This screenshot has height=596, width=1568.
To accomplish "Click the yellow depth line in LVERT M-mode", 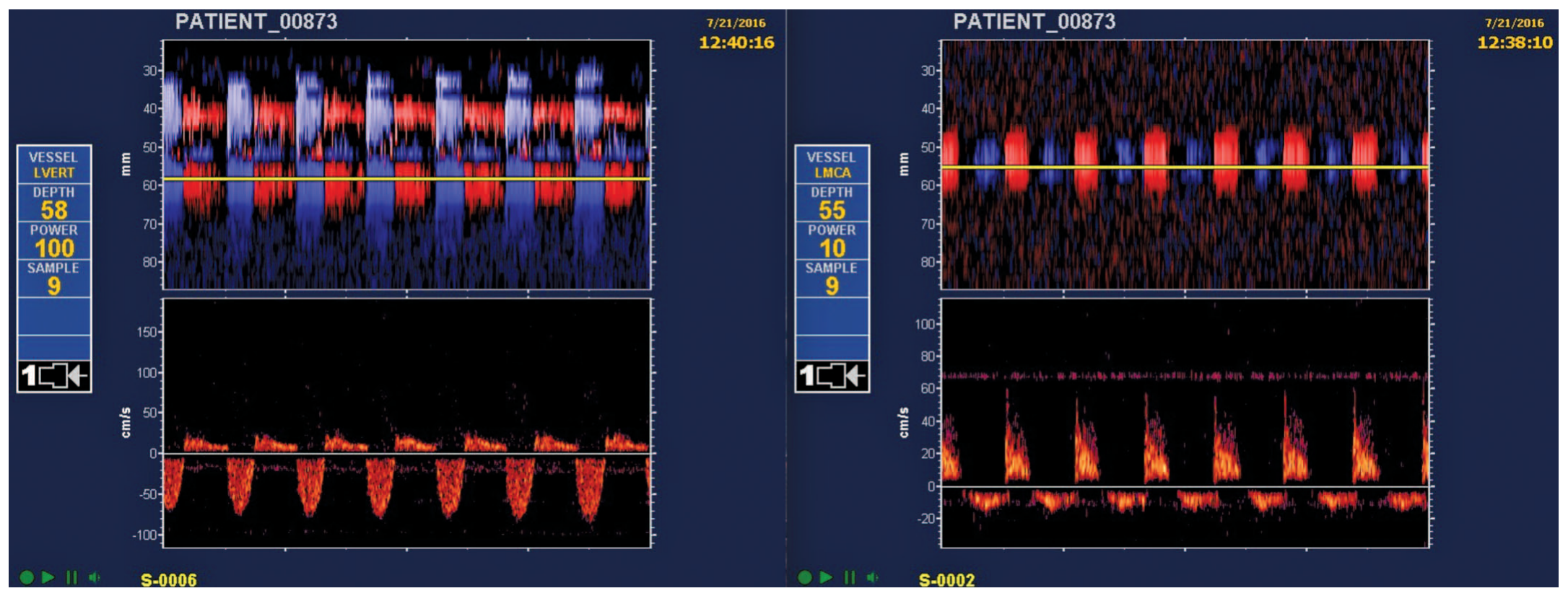I will point(407,178).
